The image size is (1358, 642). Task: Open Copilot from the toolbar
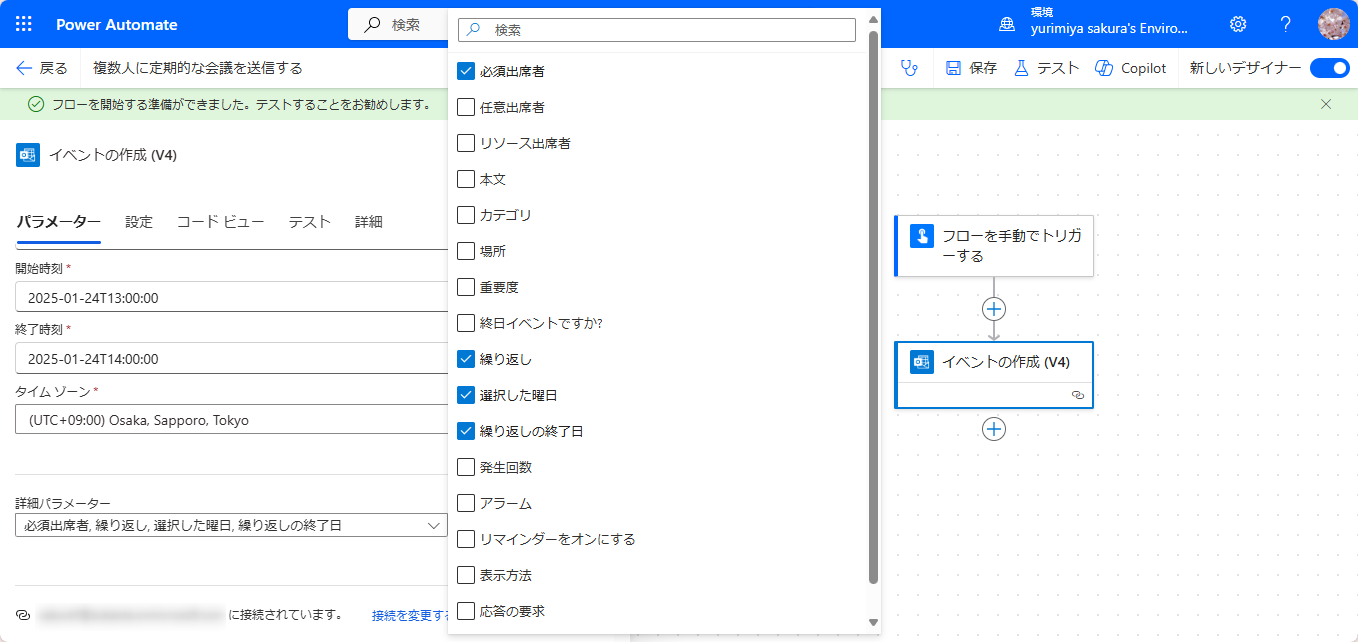pos(1130,68)
